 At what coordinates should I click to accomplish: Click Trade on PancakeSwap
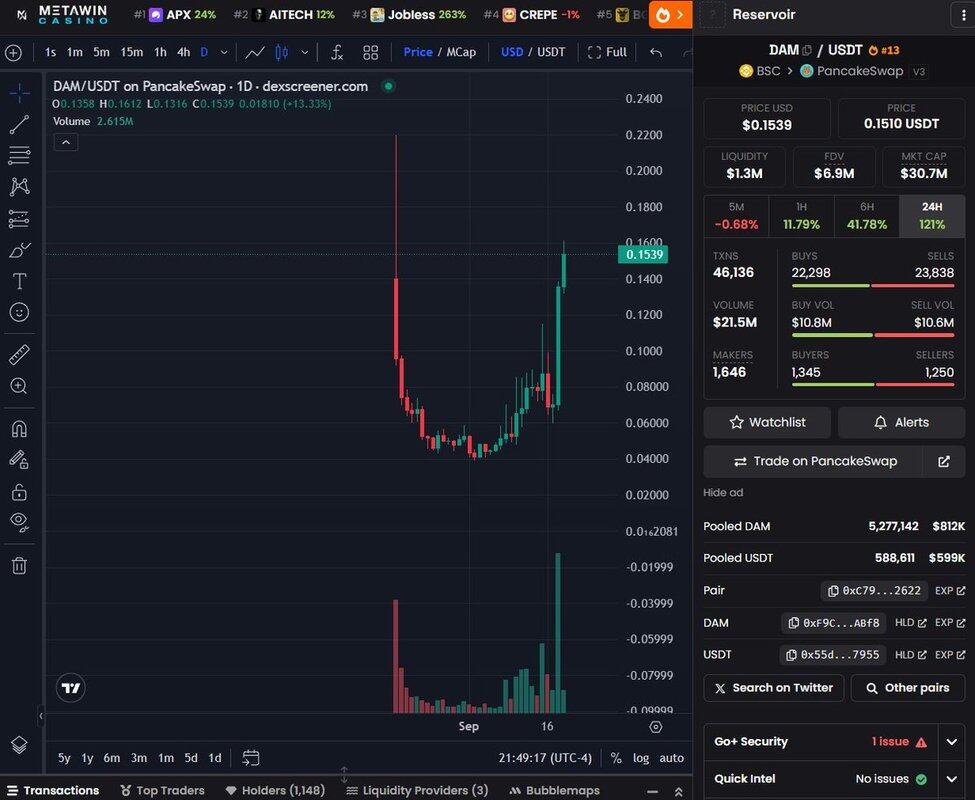point(813,461)
